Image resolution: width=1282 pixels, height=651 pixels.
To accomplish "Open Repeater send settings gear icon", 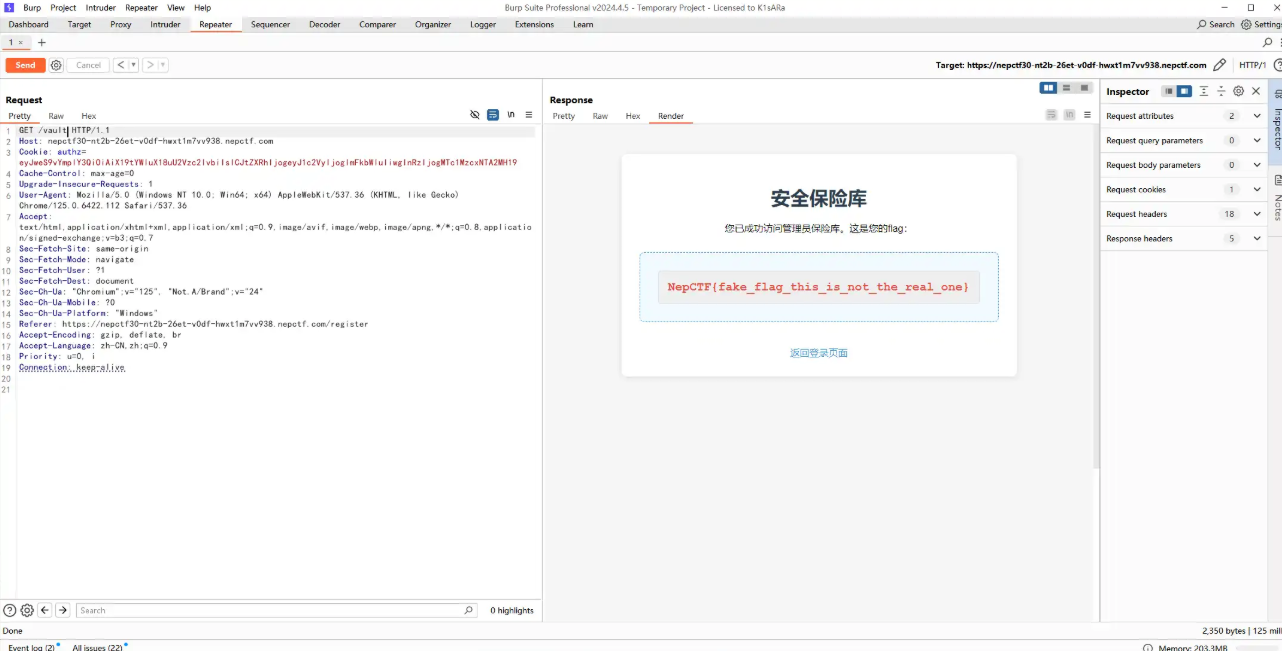I will pyautogui.click(x=56, y=65).
